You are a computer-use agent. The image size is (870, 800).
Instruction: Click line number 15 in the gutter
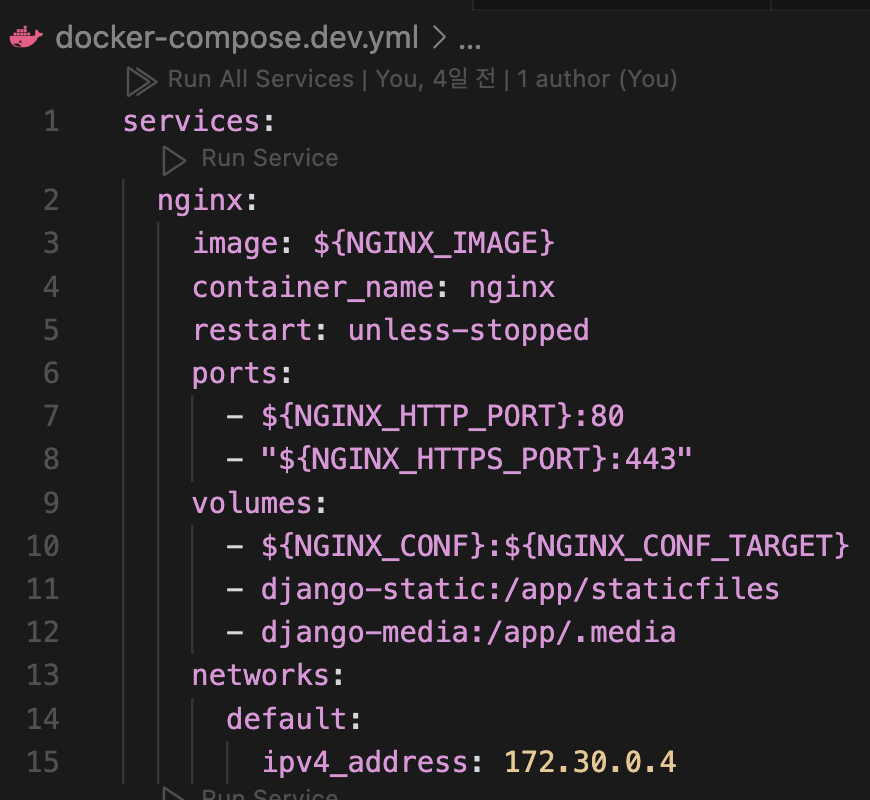click(x=43, y=762)
